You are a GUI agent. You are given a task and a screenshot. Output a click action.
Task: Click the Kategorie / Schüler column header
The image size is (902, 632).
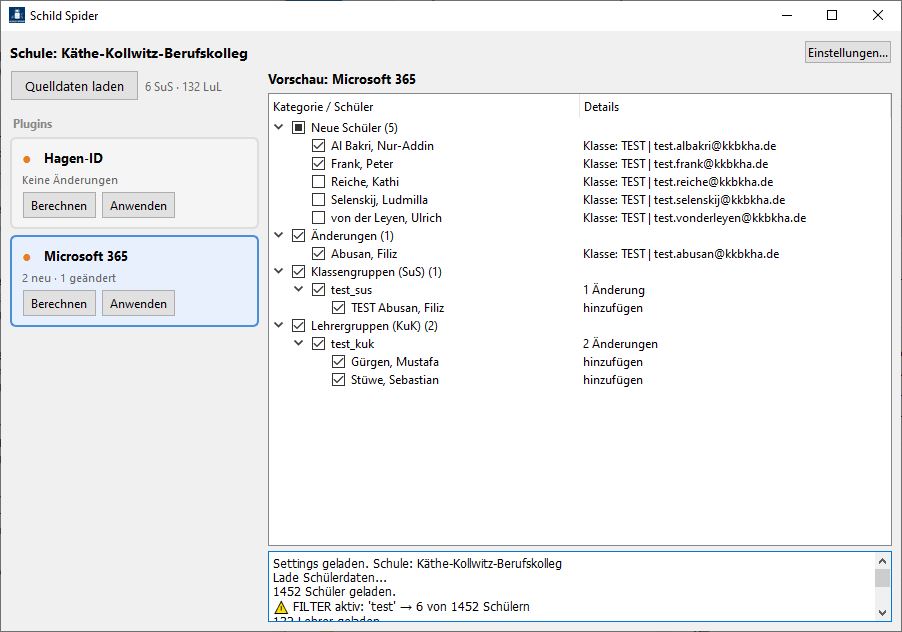click(424, 107)
